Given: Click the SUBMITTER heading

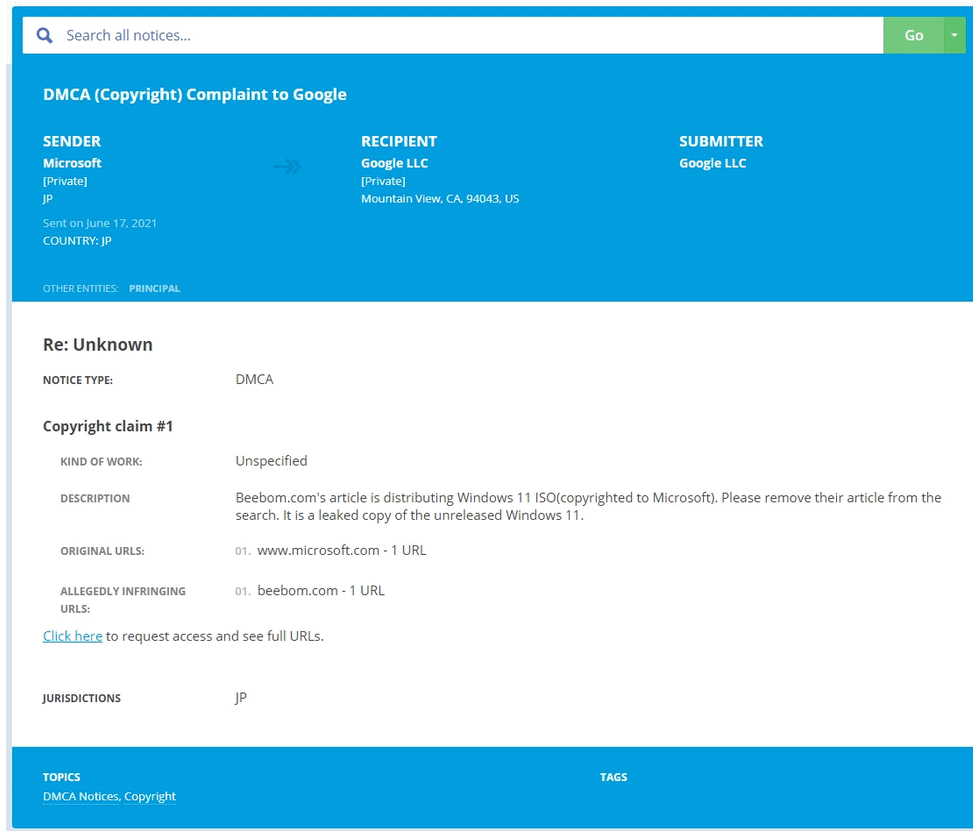Looking at the screenshot, I should point(721,141).
